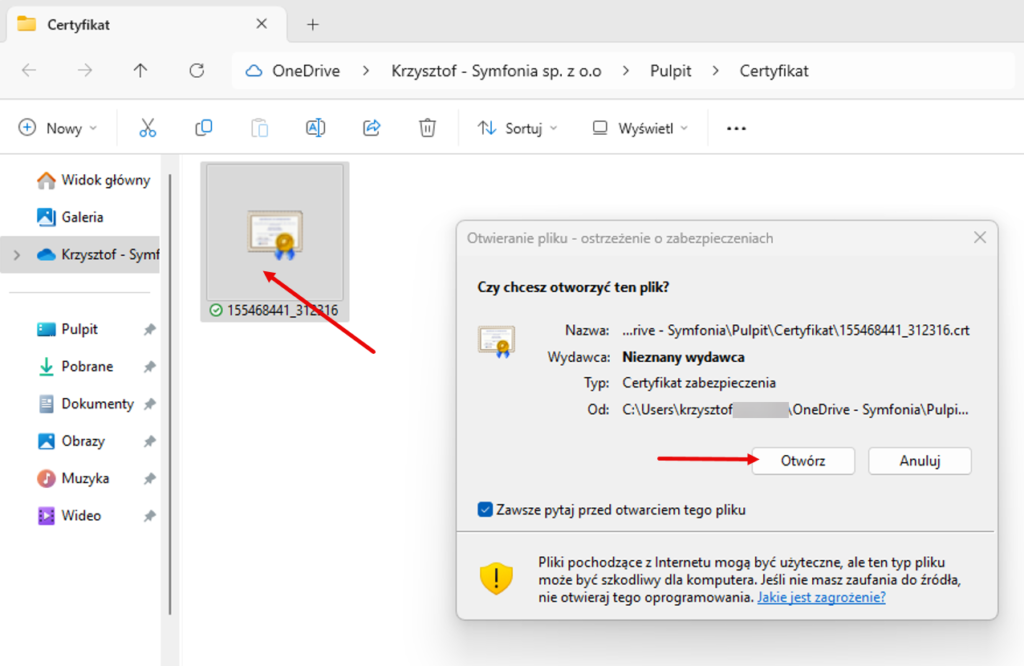This screenshot has width=1024, height=666.
Task: Unpin Pobrane using its pin icon
Action: [150, 366]
